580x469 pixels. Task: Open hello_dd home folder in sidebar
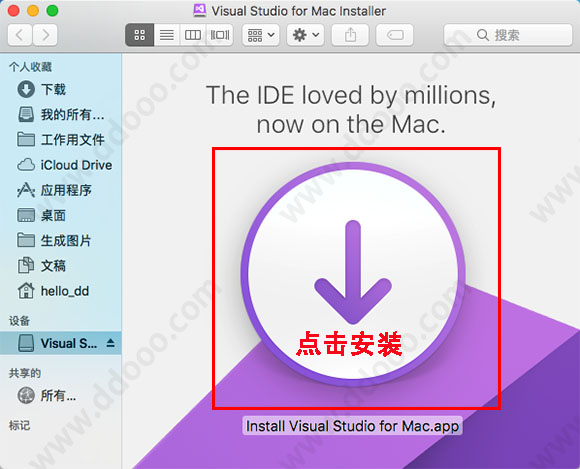coord(61,291)
